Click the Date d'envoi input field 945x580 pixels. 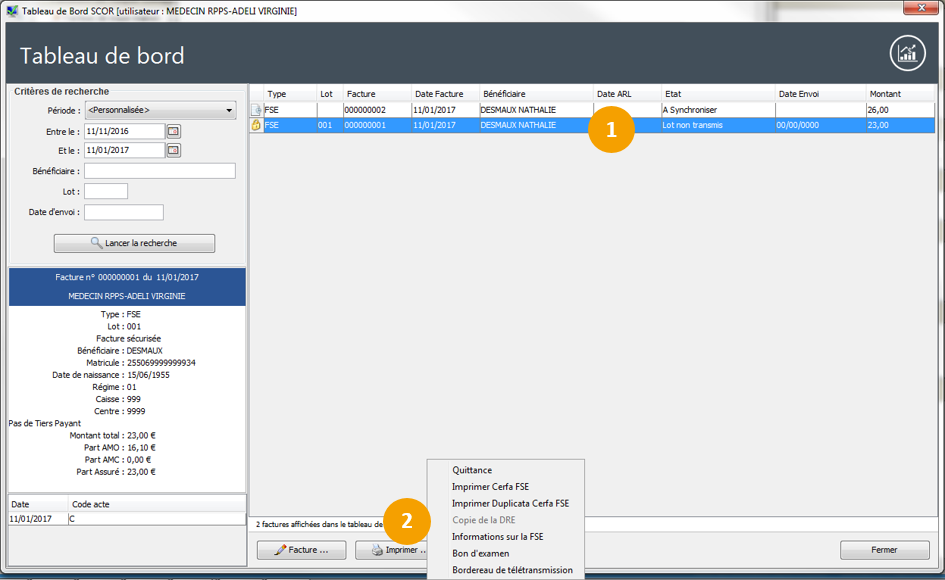coord(123,212)
